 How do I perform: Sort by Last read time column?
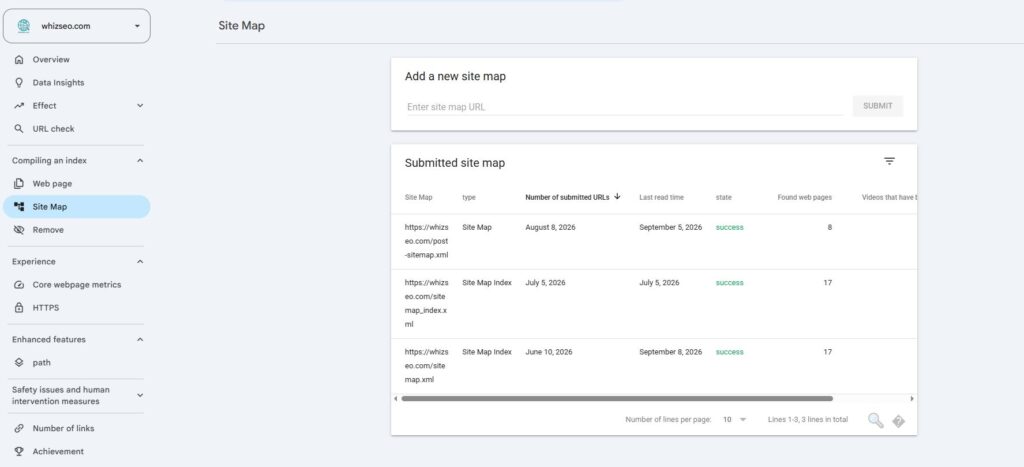point(662,197)
